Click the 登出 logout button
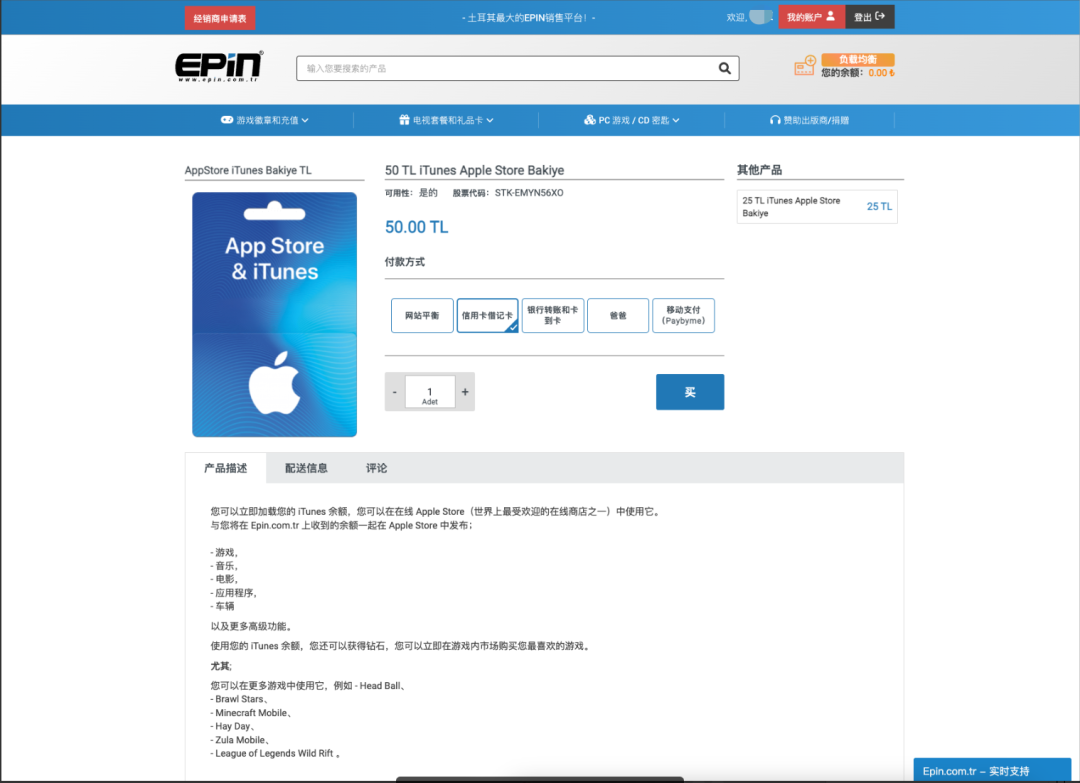 click(x=870, y=17)
